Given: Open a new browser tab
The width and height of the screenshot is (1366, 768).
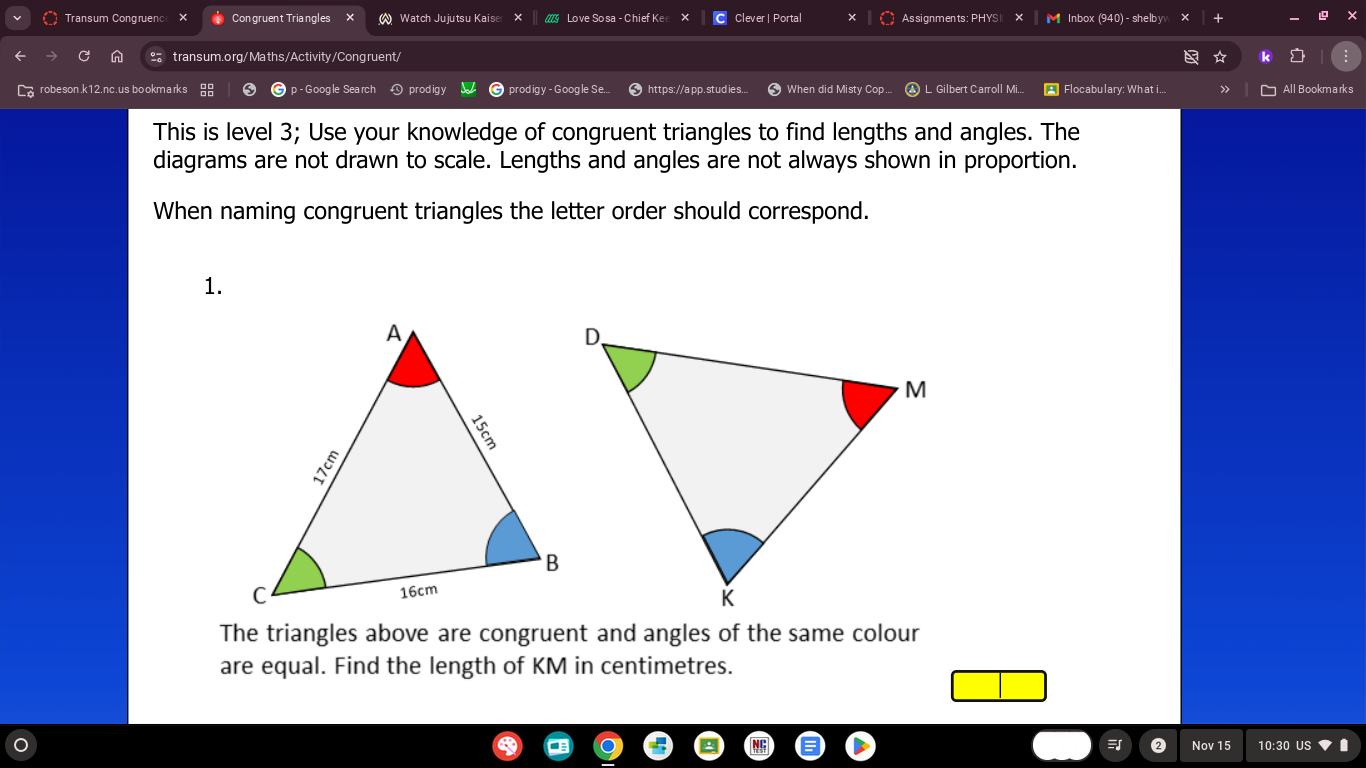Looking at the screenshot, I should 1217,18.
